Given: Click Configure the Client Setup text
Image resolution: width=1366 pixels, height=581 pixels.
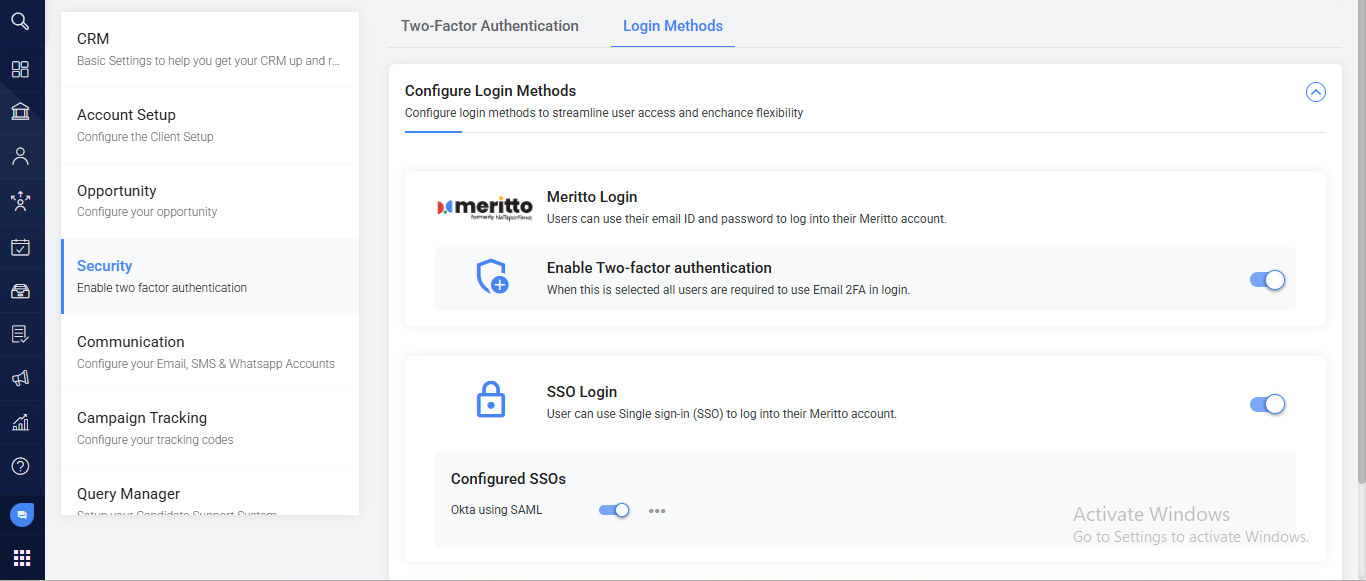Looking at the screenshot, I should pyautogui.click(x=145, y=137).
